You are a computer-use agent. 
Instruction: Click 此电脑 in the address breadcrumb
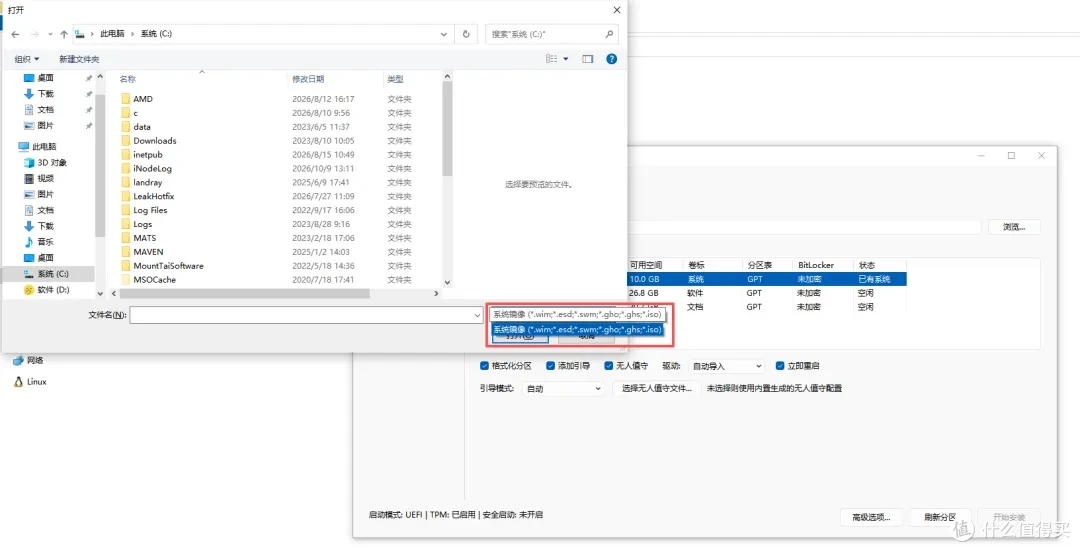pyautogui.click(x=114, y=34)
